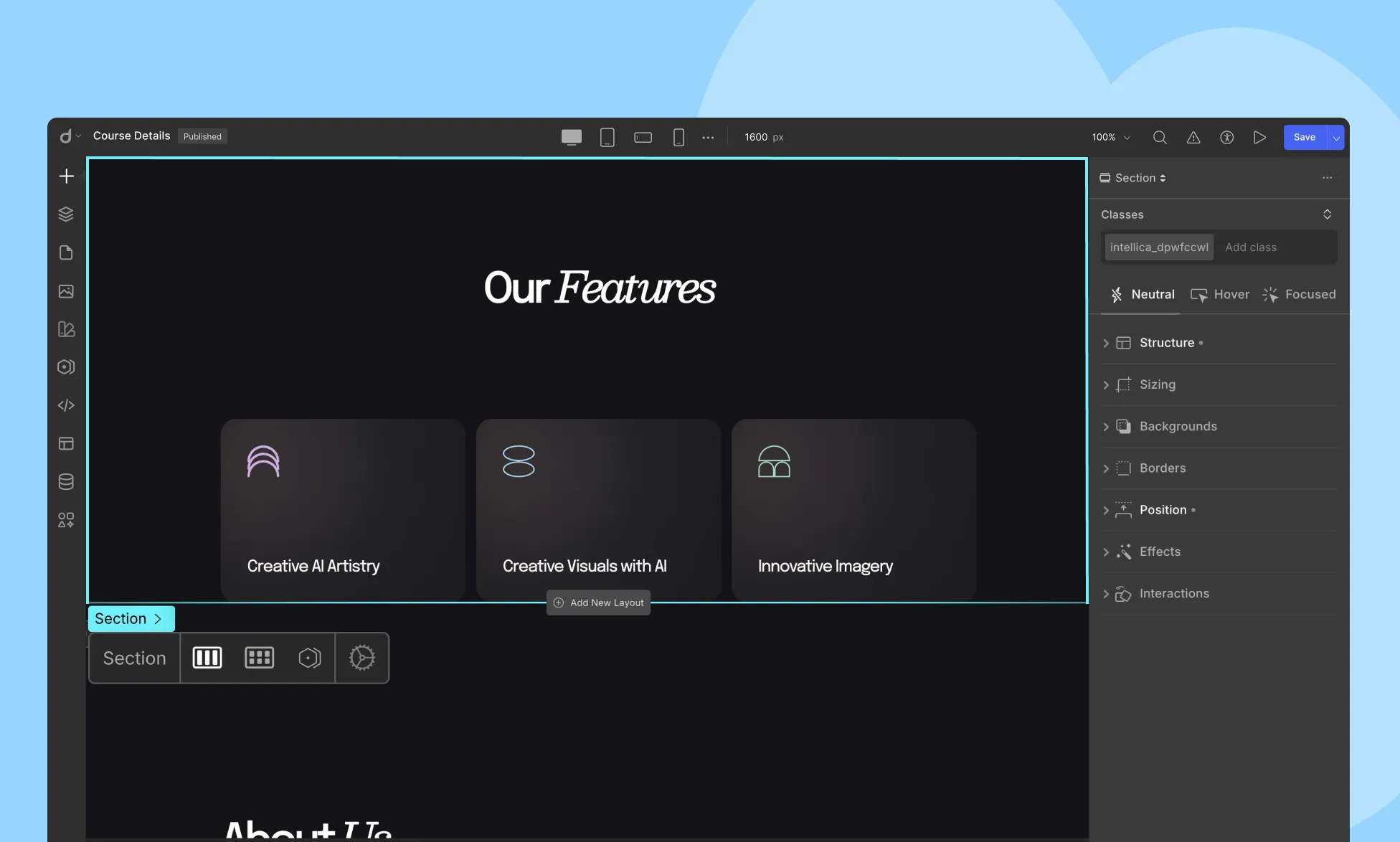1400x842 pixels.
Task: Open the Apps and shapes icon
Action: 66,520
